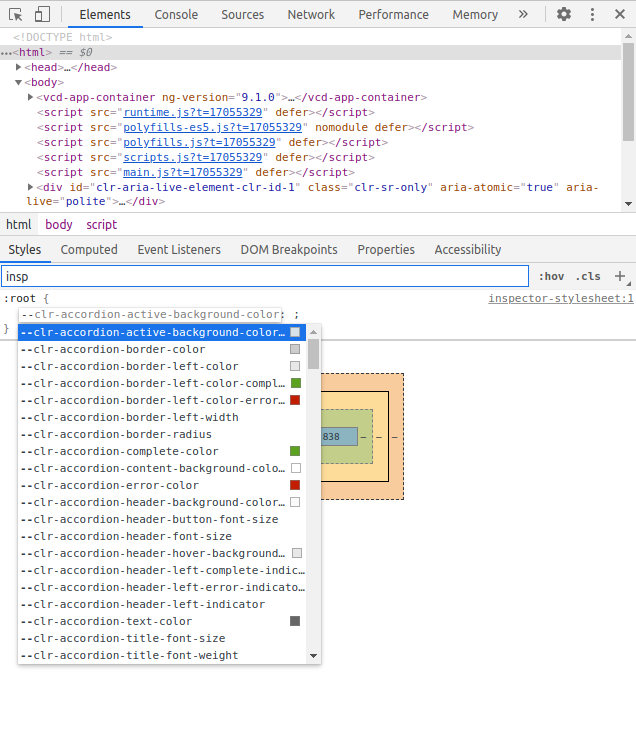Switch to the Console tab

pyautogui.click(x=176, y=15)
